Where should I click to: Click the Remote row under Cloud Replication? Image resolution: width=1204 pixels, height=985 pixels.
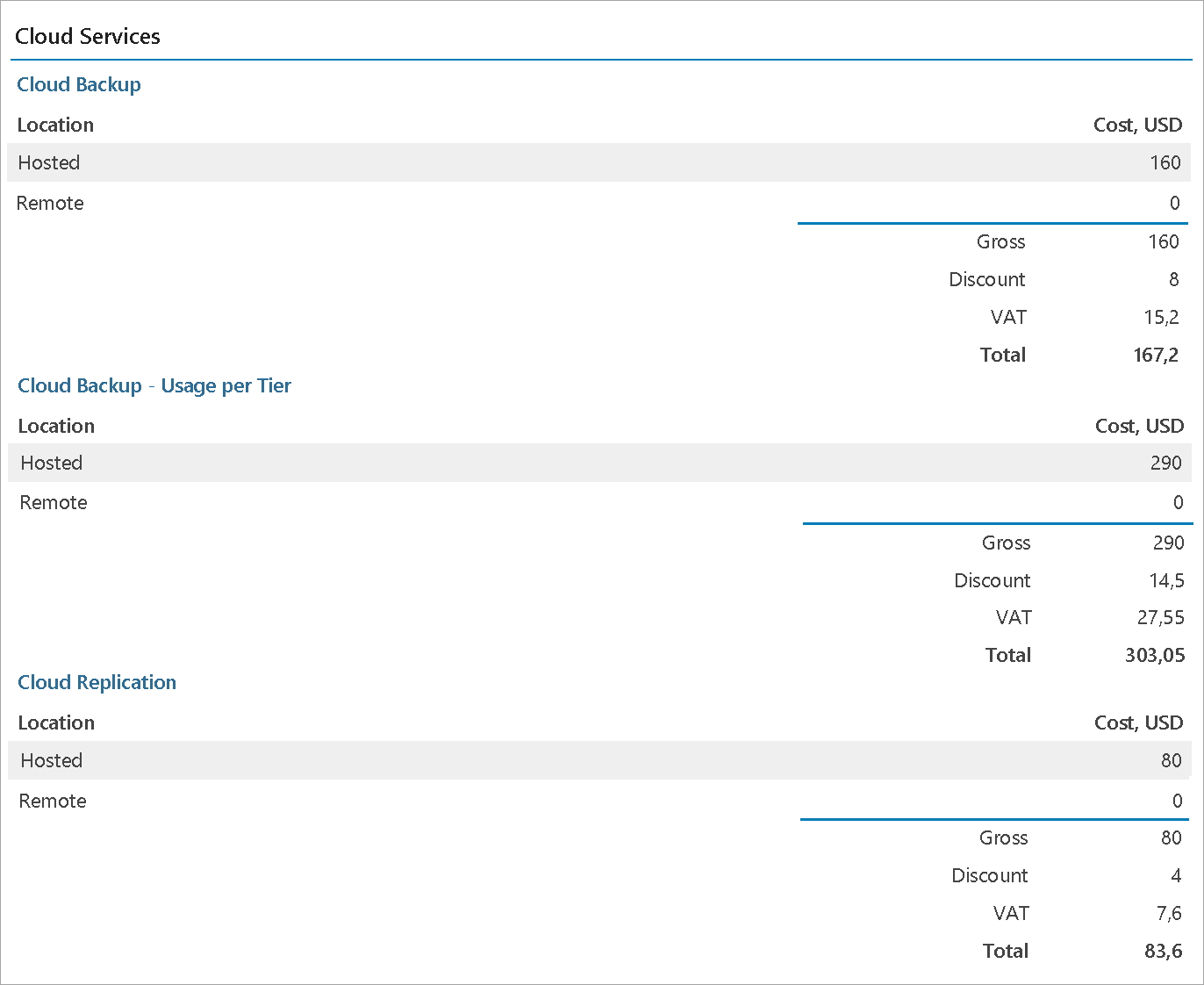click(53, 801)
